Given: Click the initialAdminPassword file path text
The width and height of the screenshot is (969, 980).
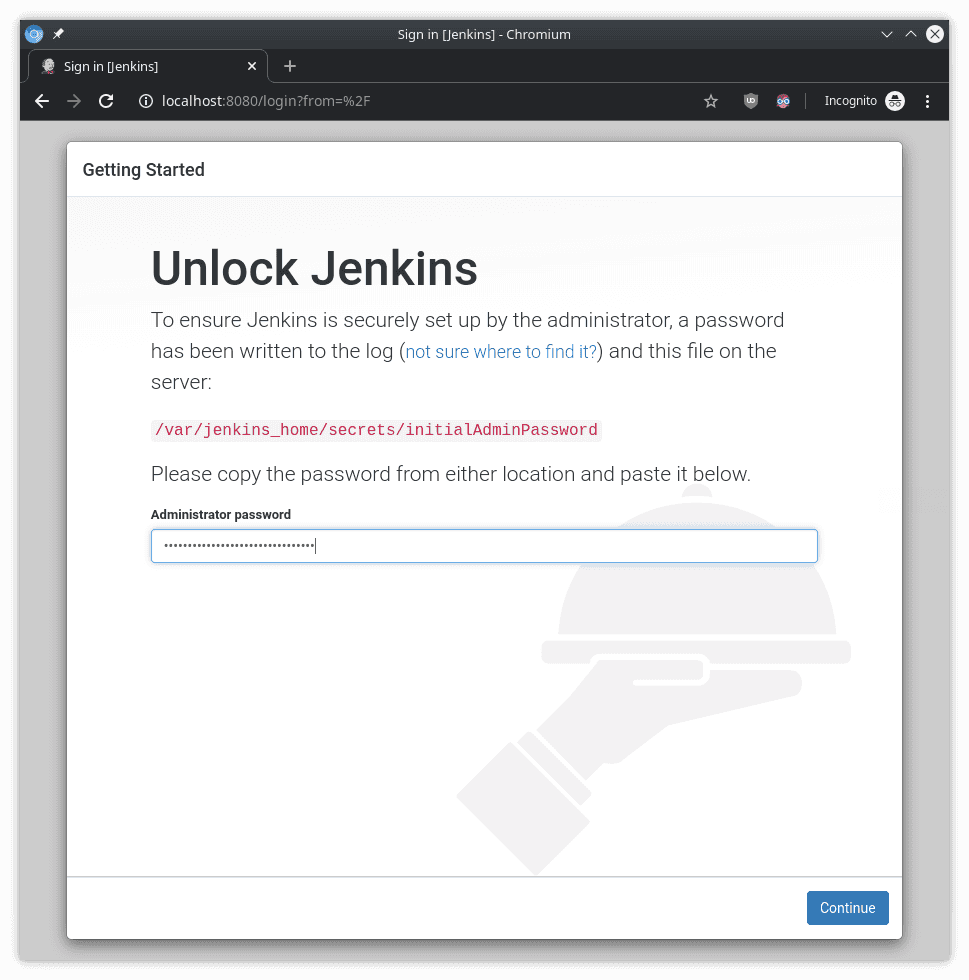Looking at the screenshot, I should click(376, 430).
